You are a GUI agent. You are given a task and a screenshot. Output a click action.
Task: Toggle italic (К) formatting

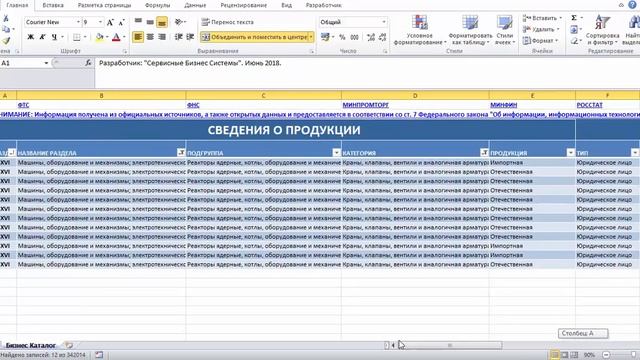pos(42,37)
